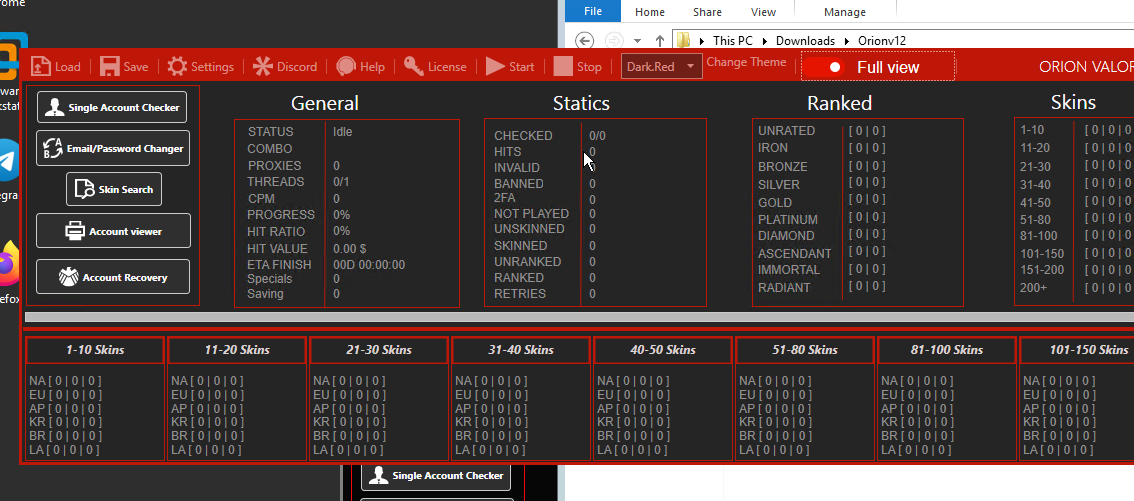Viewport: 1134px width, 501px height.
Task: Click the up arrow in File Explorer
Action: 660,41
